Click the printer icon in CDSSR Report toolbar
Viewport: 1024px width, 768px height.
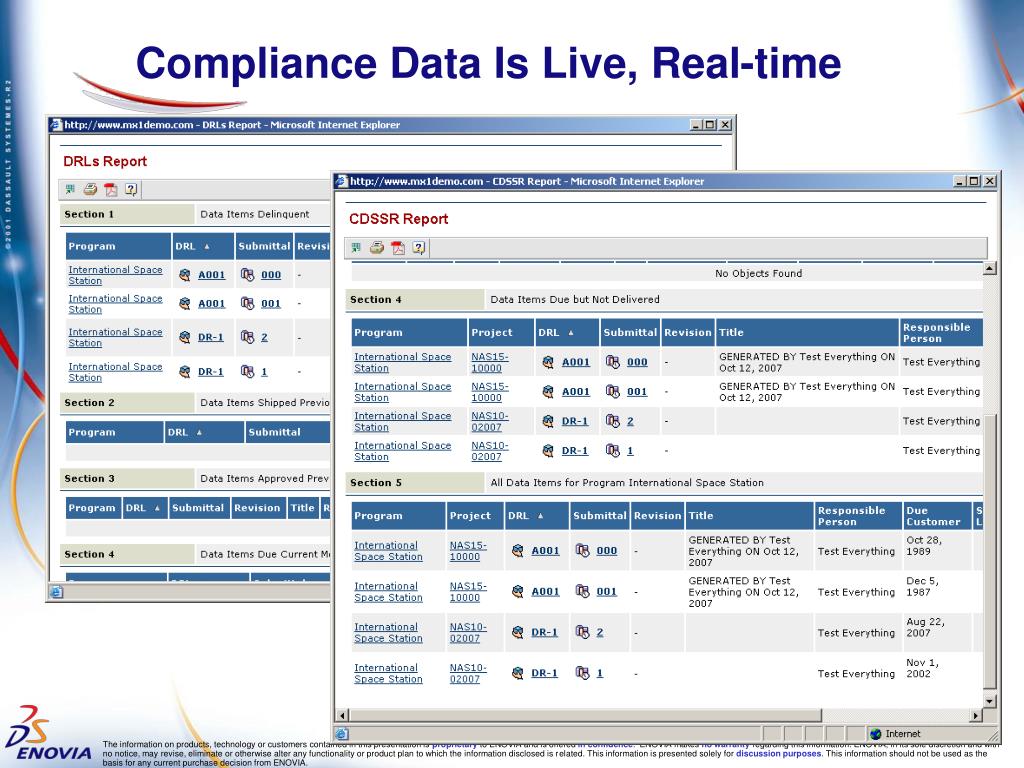pyautogui.click(x=377, y=248)
